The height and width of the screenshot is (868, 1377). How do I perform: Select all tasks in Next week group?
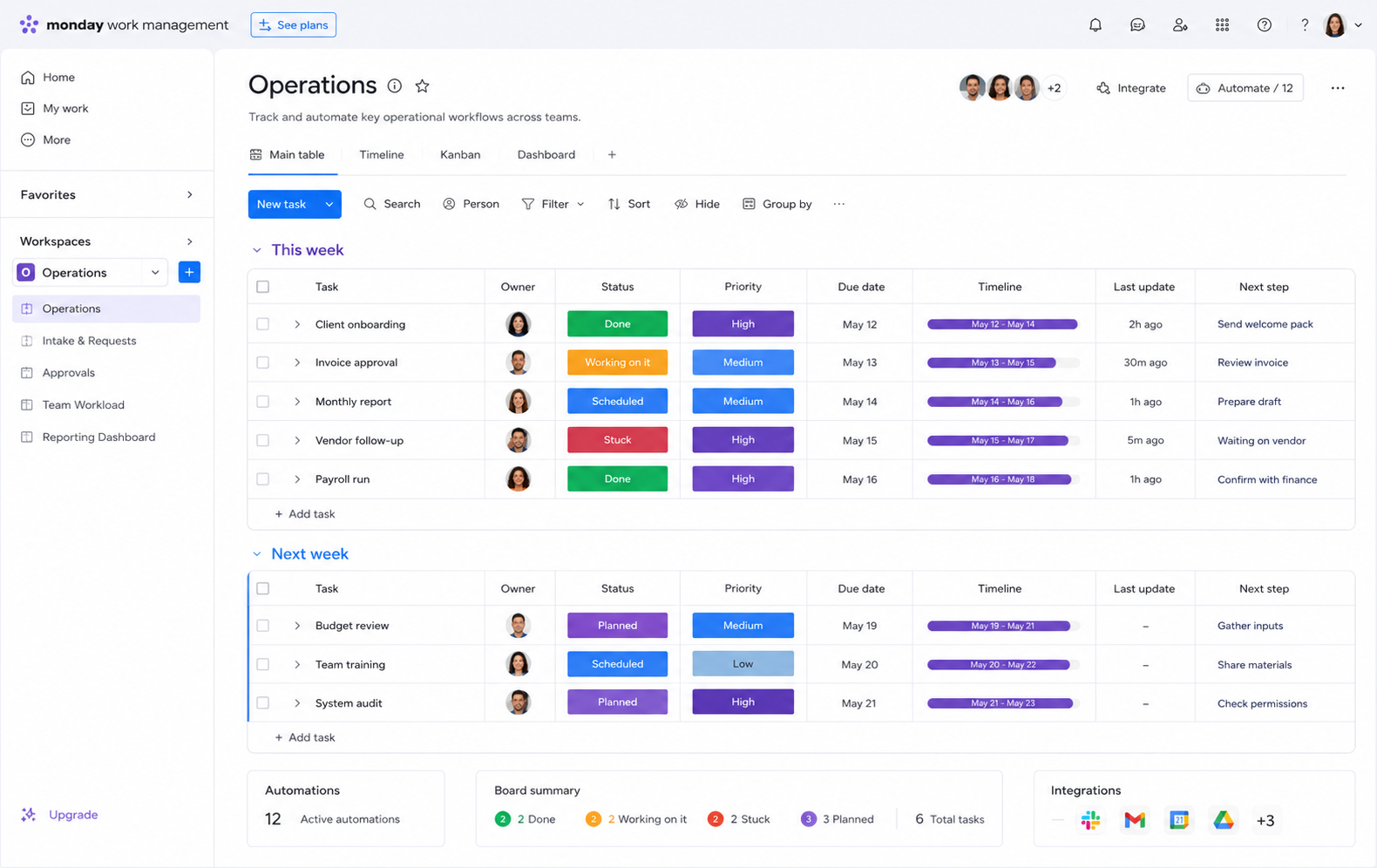[x=263, y=588]
